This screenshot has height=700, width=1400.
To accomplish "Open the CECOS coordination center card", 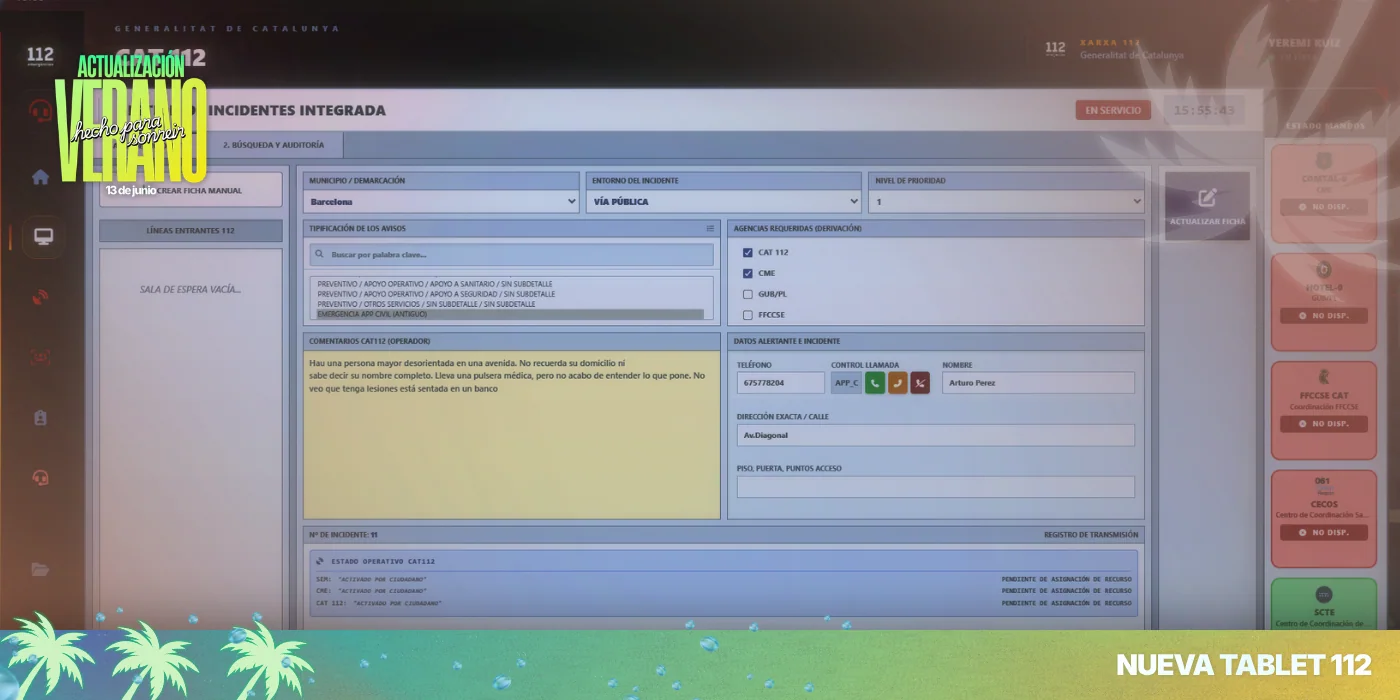I will point(1324,520).
